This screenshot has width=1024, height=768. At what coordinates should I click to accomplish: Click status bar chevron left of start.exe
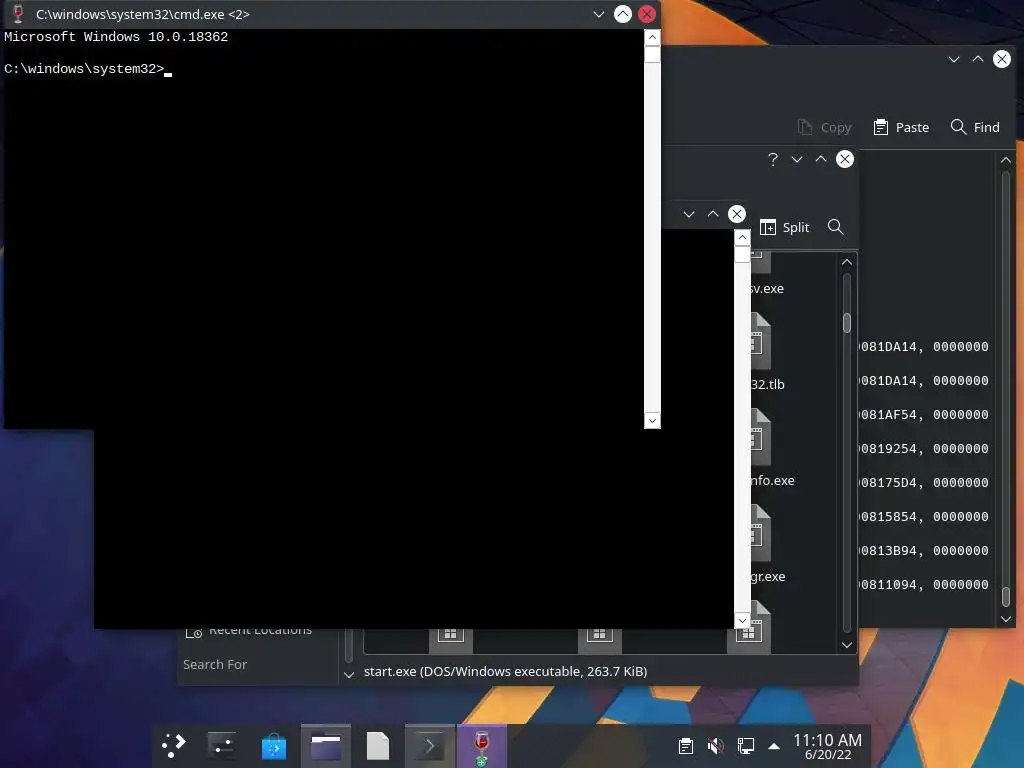point(349,675)
